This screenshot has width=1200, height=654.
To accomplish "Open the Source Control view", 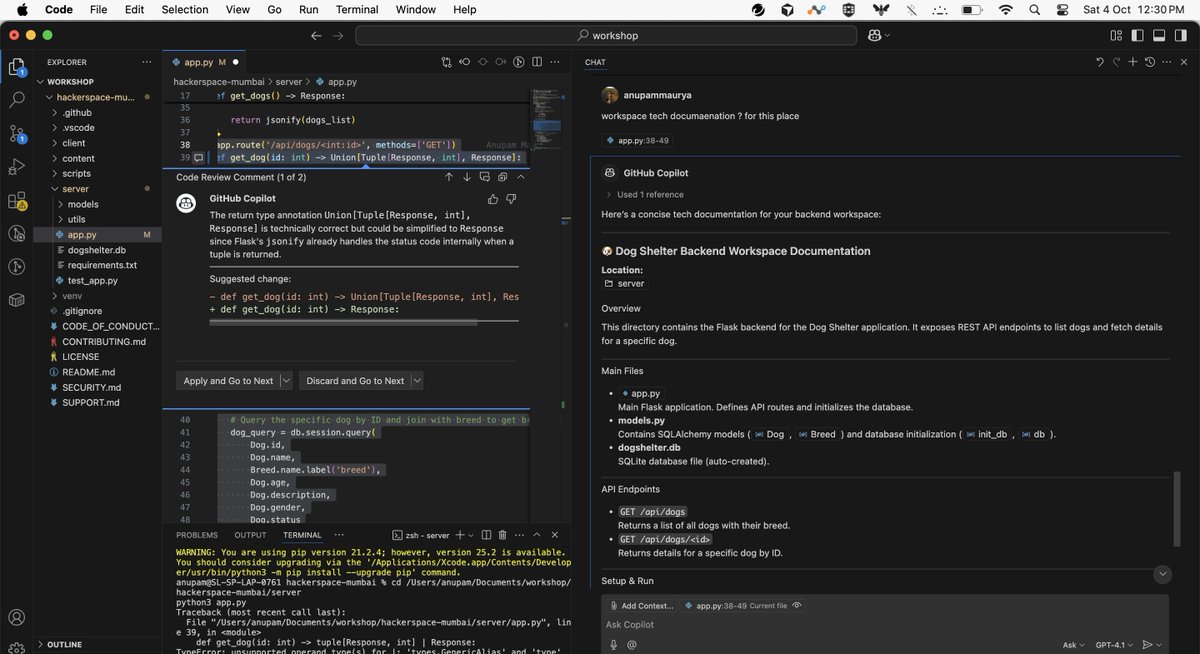I will pyautogui.click(x=16, y=133).
